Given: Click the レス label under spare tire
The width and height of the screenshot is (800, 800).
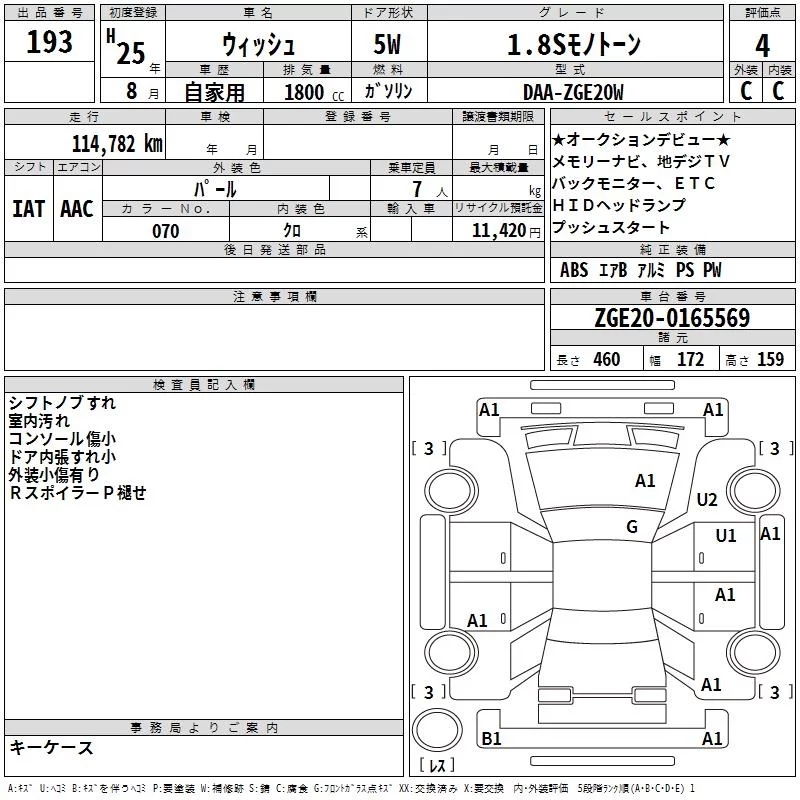Looking at the screenshot, I should pyautogui.click(x=437, y=765).
